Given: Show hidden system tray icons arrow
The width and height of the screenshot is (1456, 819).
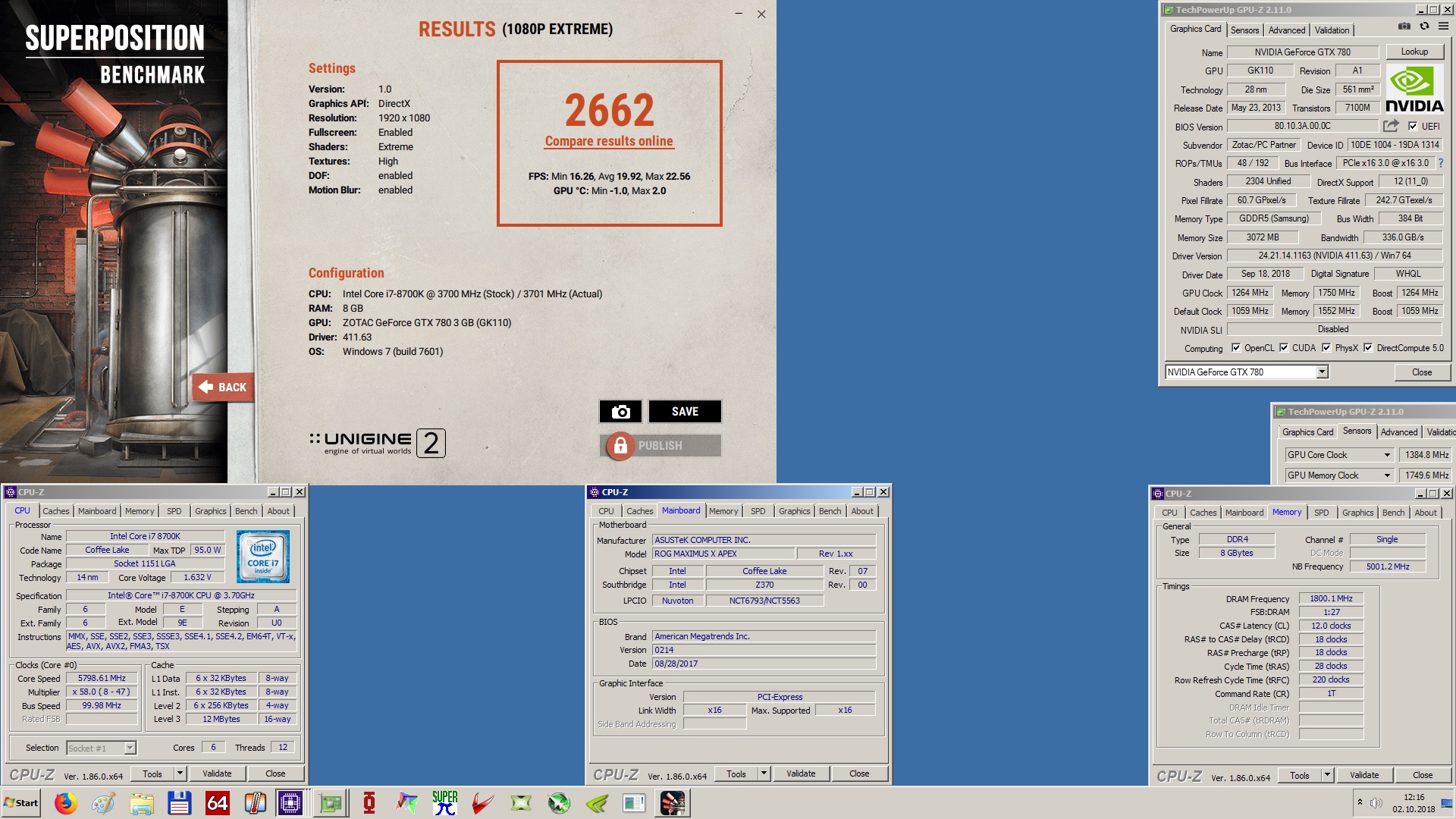Looking at the screenshot, I should click(x=1360, y=802).
